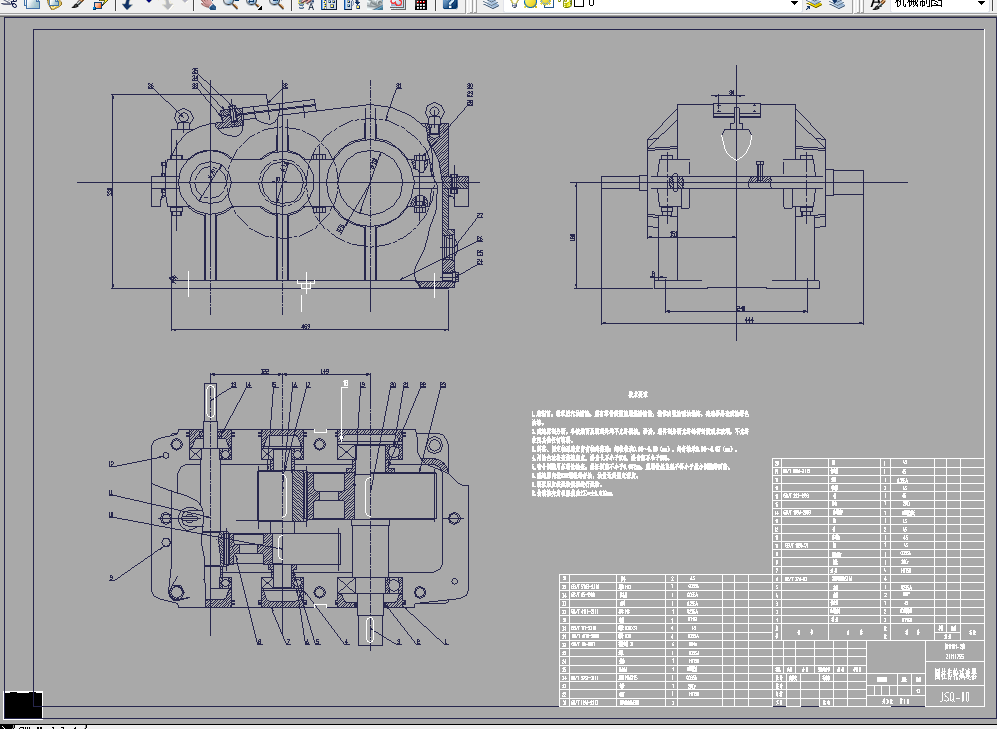
Task: Open the Layer Properties Manager icon
Action: click(489, 4)
